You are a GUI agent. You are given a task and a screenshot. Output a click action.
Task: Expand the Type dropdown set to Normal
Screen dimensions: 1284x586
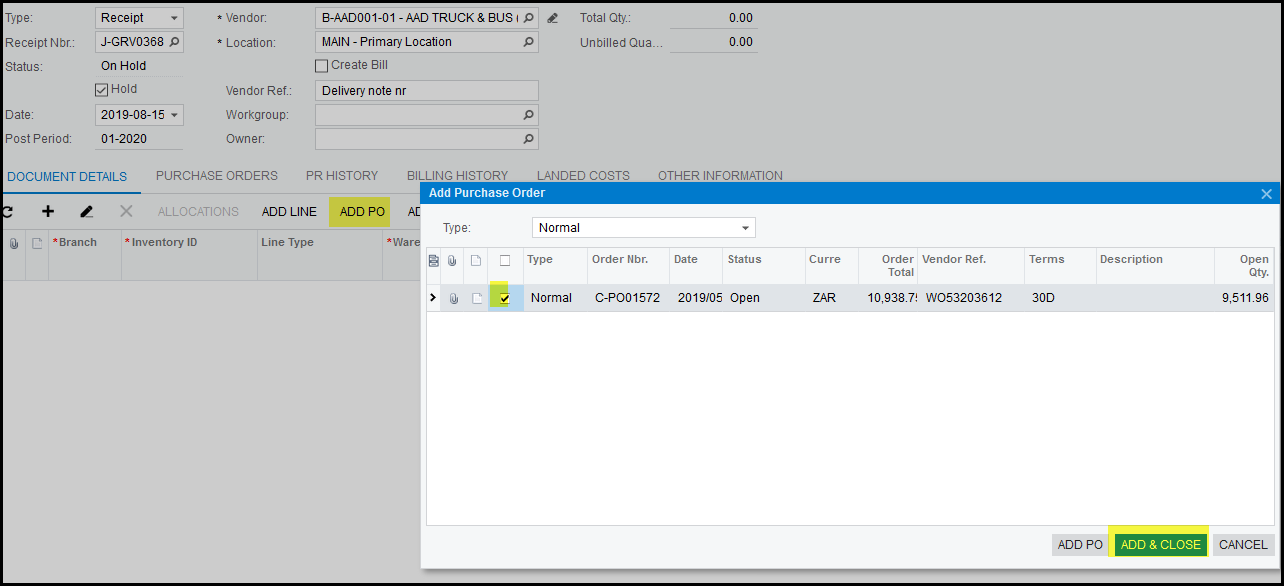point(745,228)
